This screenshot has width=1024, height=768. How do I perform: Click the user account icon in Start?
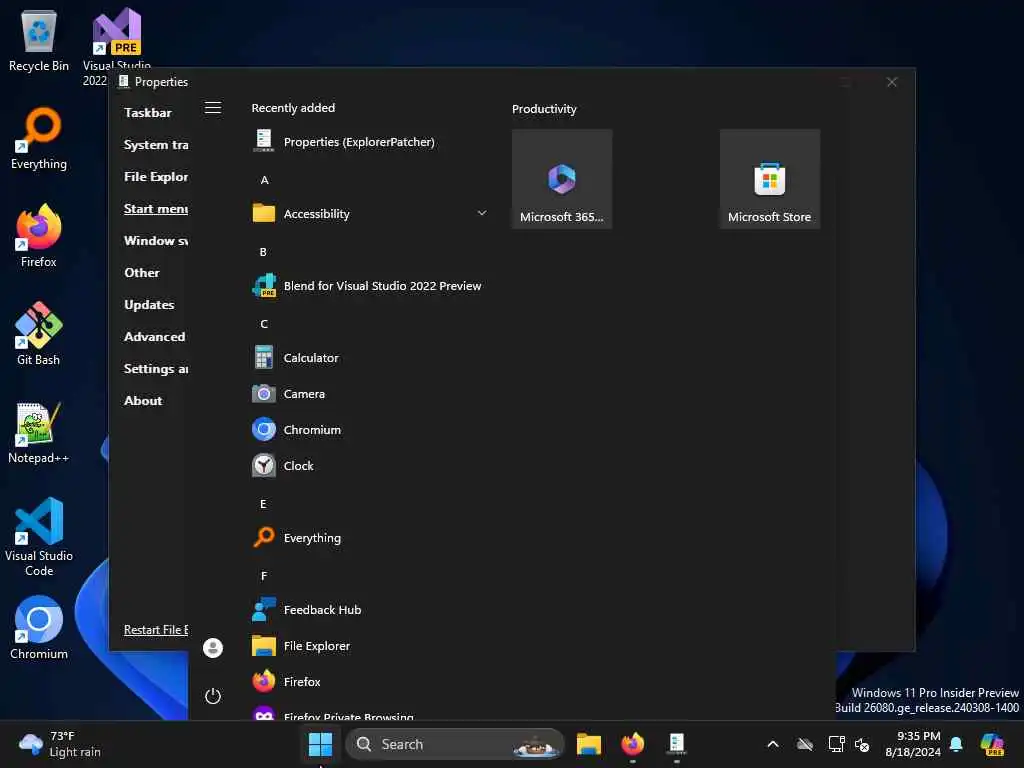[x=213, y=647]
